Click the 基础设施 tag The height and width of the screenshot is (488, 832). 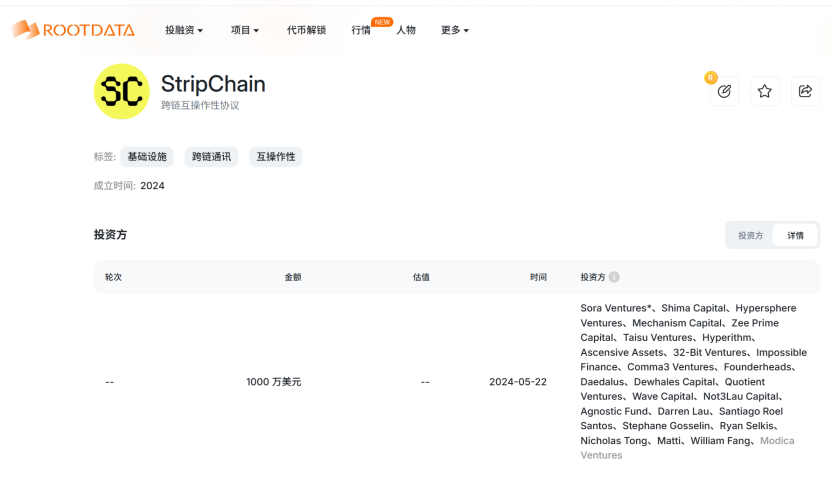coord(147,156)
